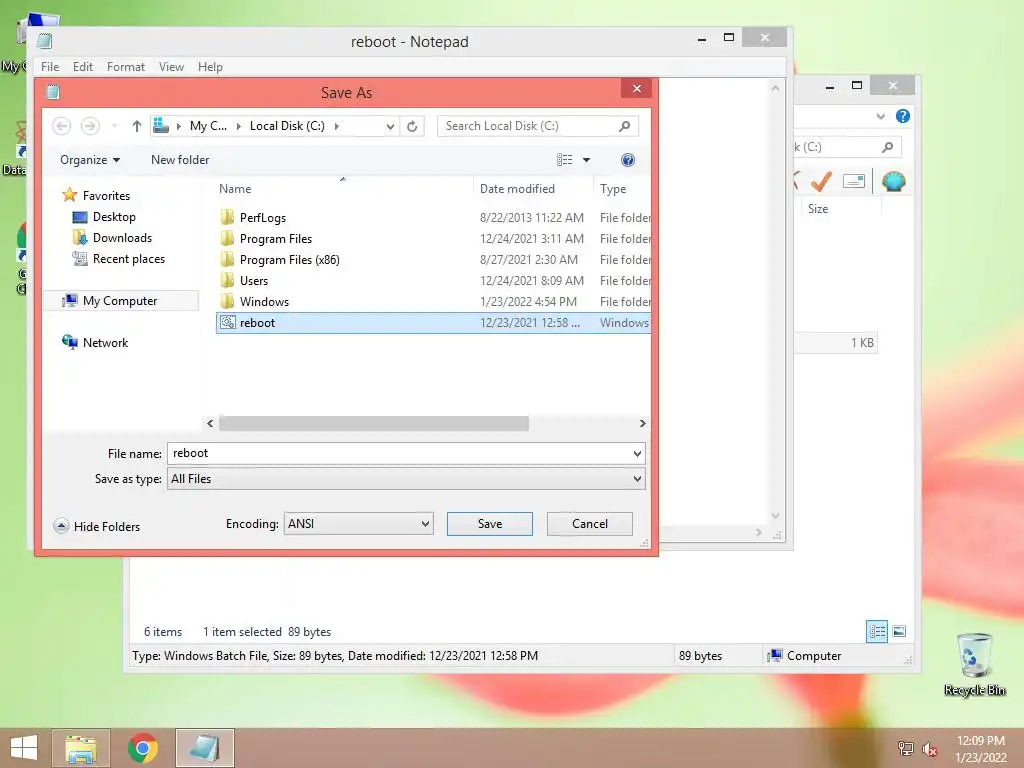Screen dimensions: 1024x768
Task: Click the Local Disk (C:) breadcrumb
Action: click(287, 126)
